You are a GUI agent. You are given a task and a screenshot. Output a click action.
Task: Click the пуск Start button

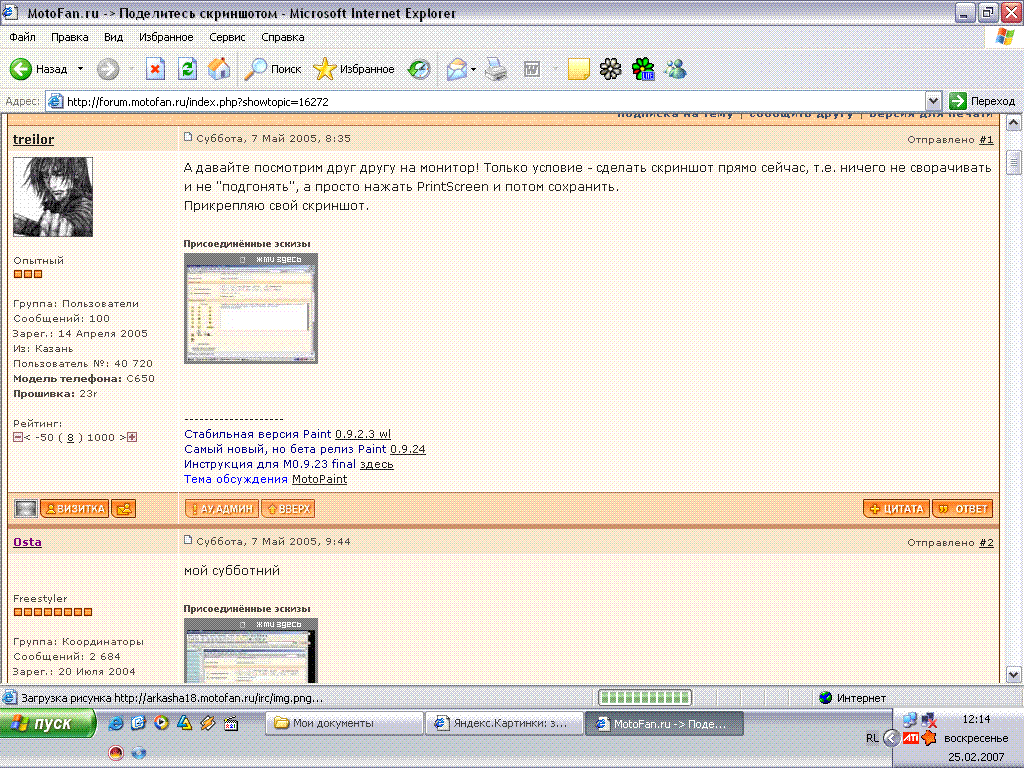[x=48, y=724]
